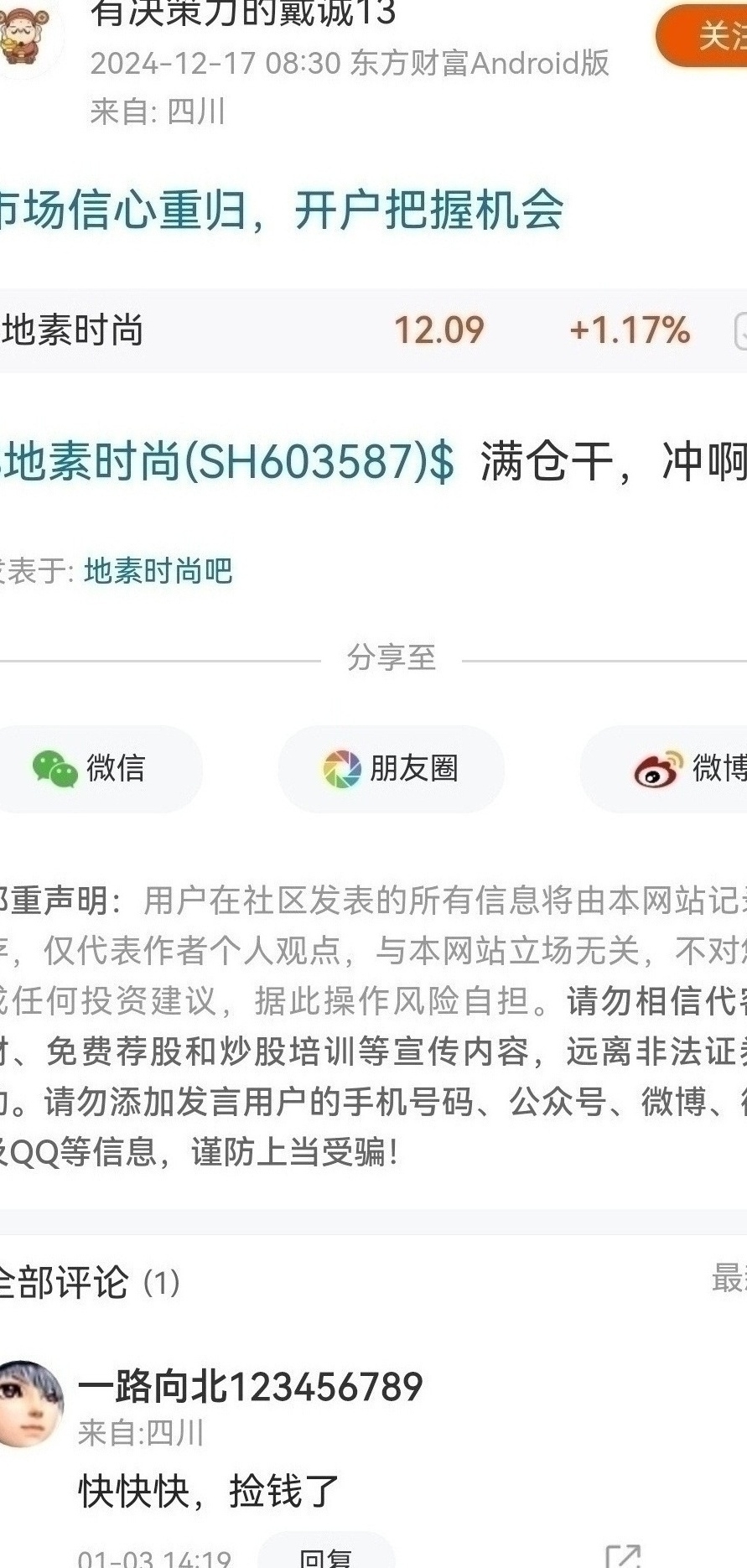Open the 地素时尚 stock quote card
This screenshot has height=1568, width=747.
point(373,330)
